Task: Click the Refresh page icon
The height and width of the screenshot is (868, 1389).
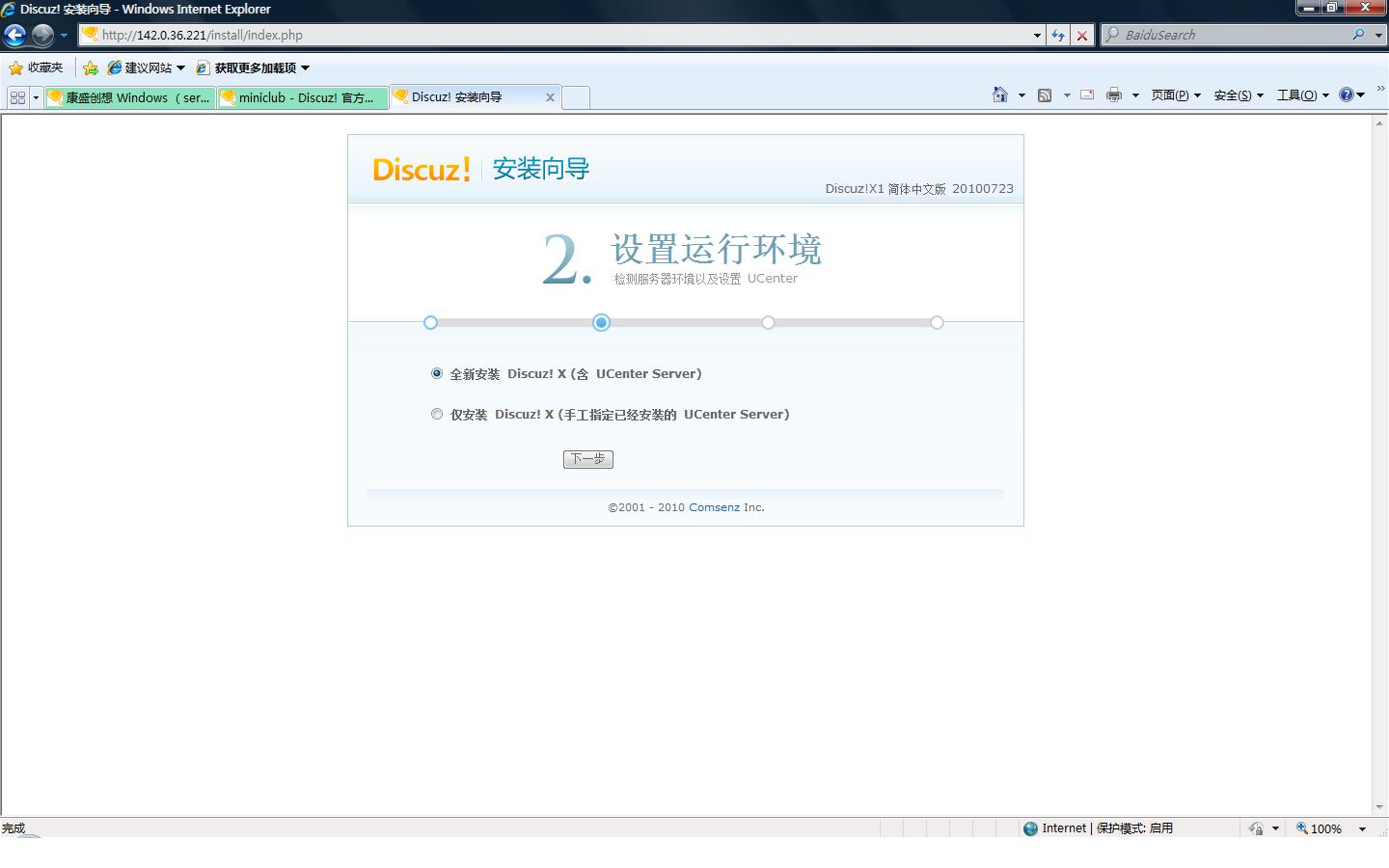Action: click(1058, 36)
